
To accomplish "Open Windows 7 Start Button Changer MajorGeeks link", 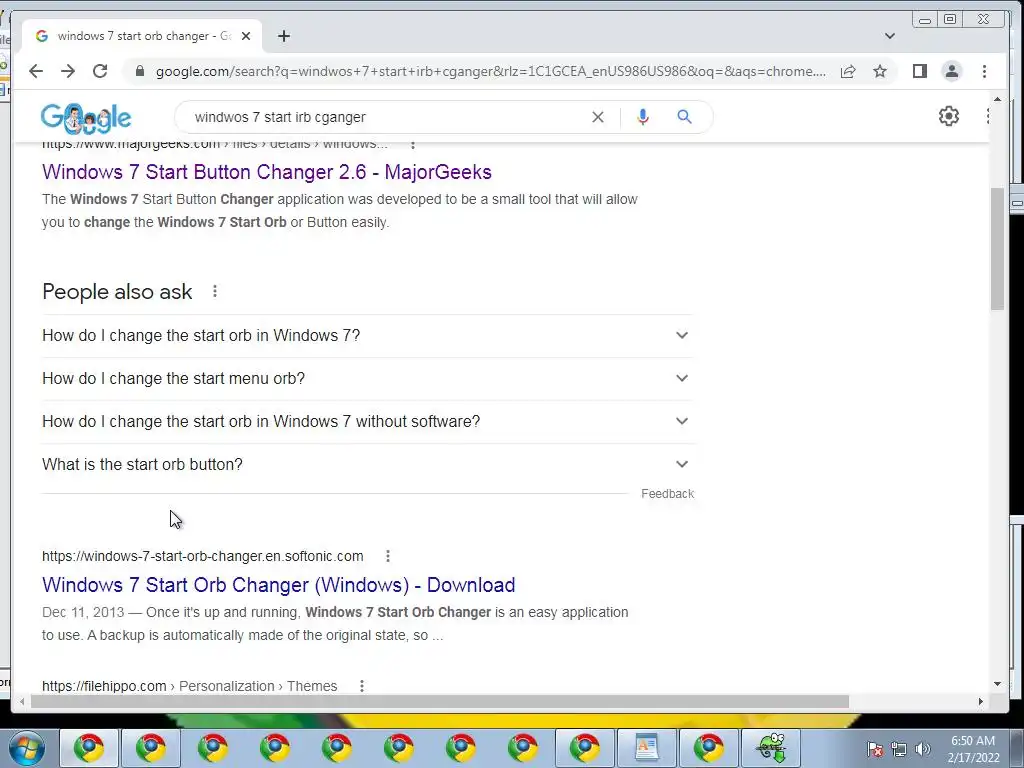I will (266, 172).
